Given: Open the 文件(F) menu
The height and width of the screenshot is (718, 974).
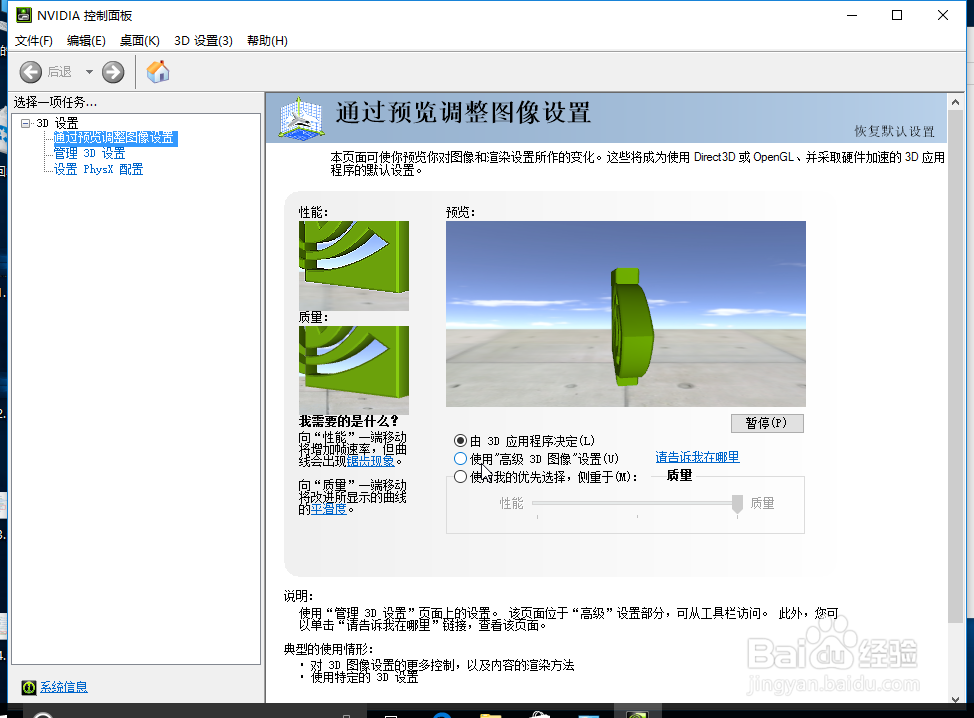Looking at the screenshot, I should pos(34,40).
